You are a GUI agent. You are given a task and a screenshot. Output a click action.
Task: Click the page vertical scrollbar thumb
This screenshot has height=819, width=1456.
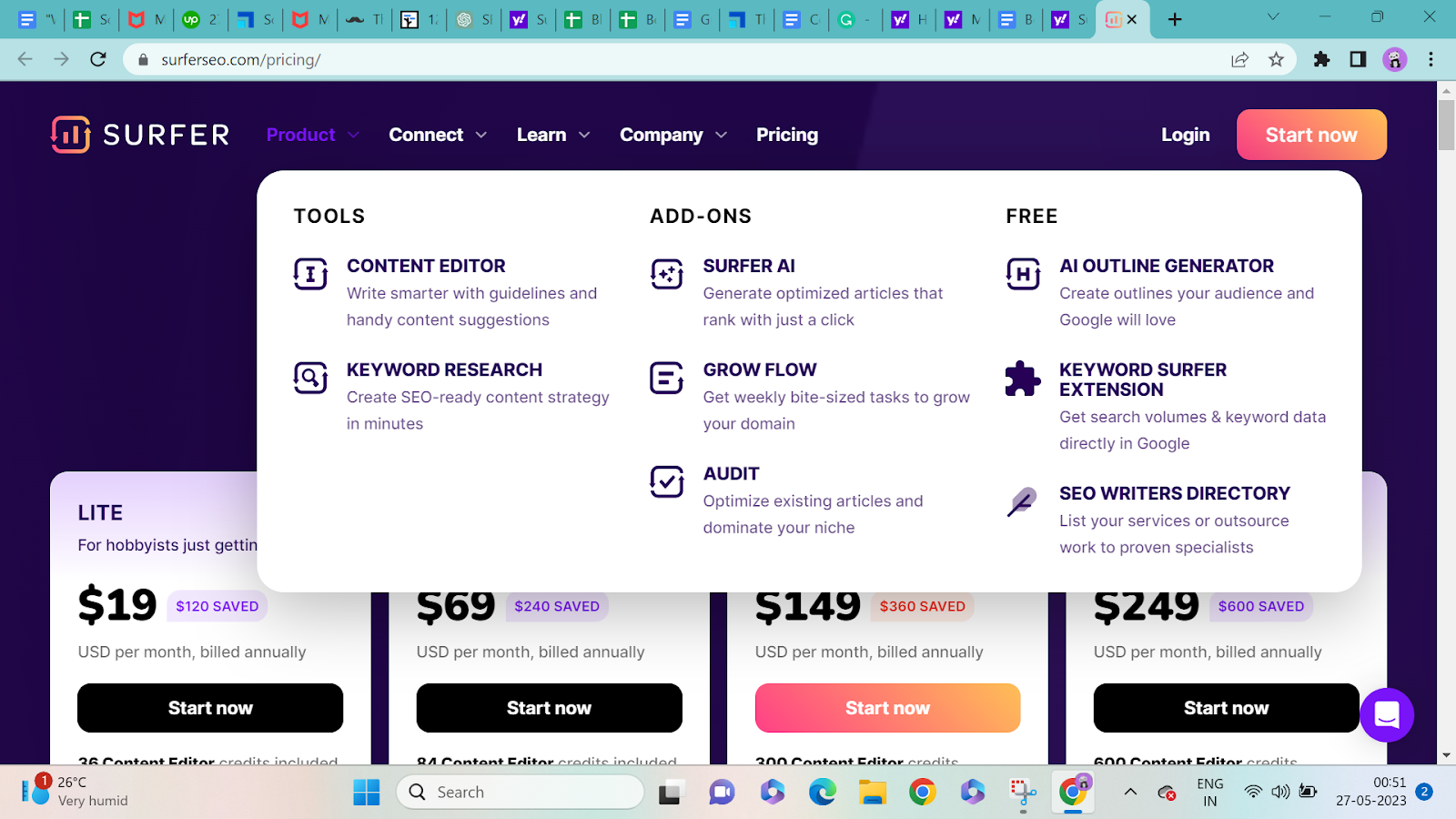1446,125
